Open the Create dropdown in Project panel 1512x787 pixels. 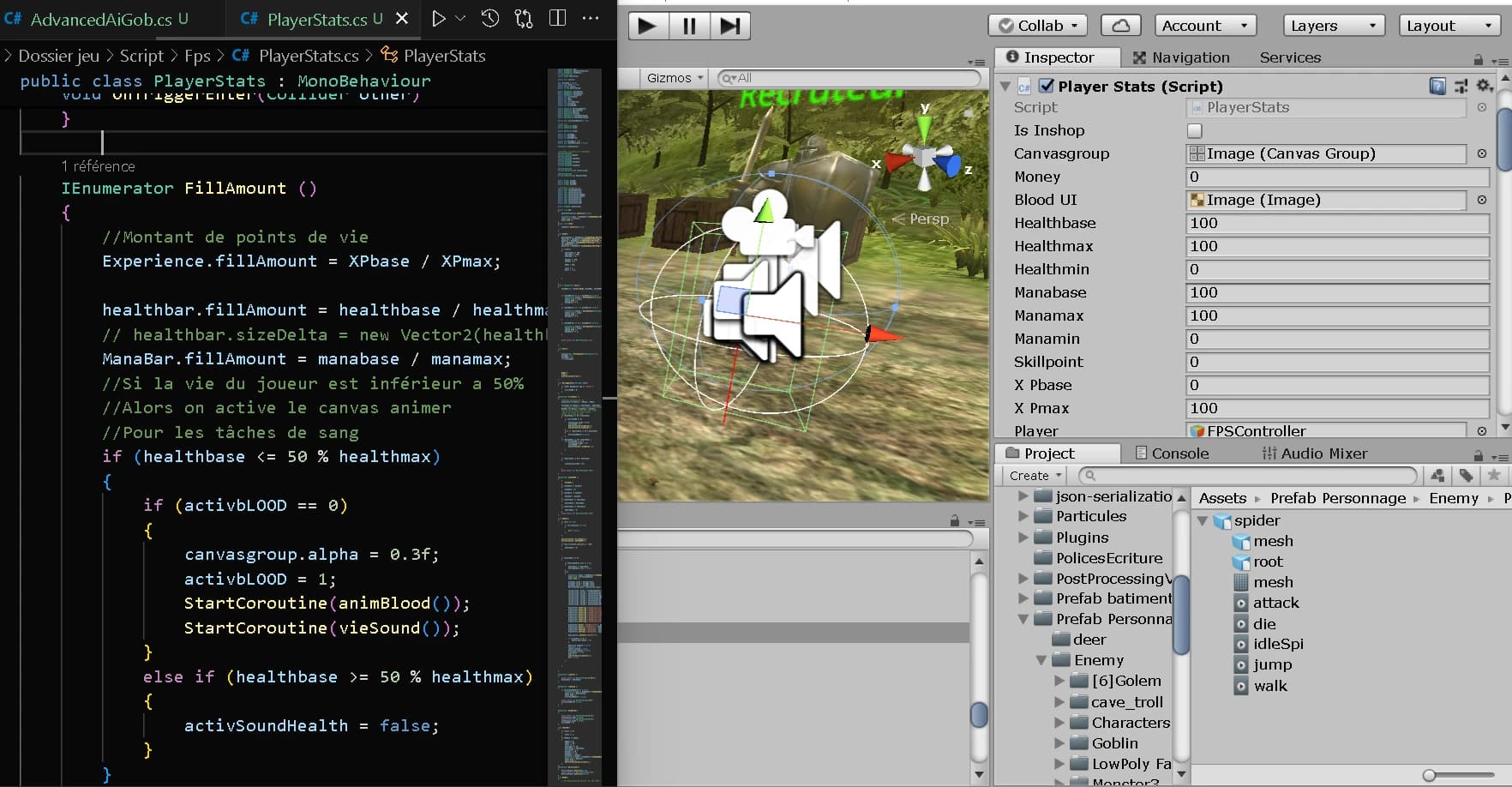(1035, 476)
